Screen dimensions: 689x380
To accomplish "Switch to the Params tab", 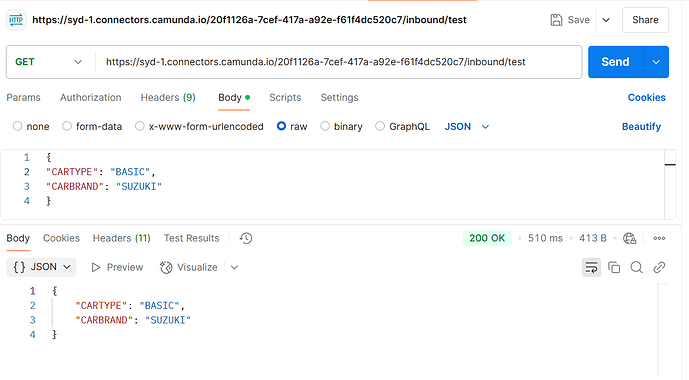I will 23,98.
